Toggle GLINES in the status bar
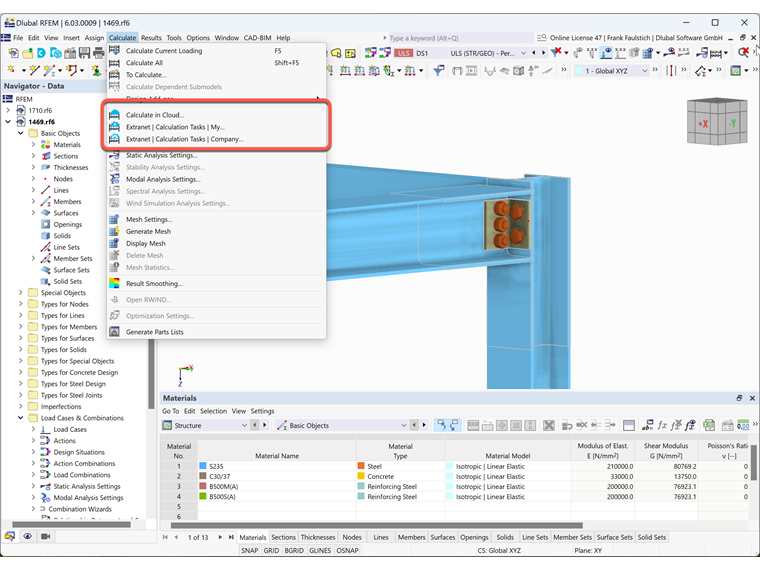760x570 pixels. pos(320,550)
